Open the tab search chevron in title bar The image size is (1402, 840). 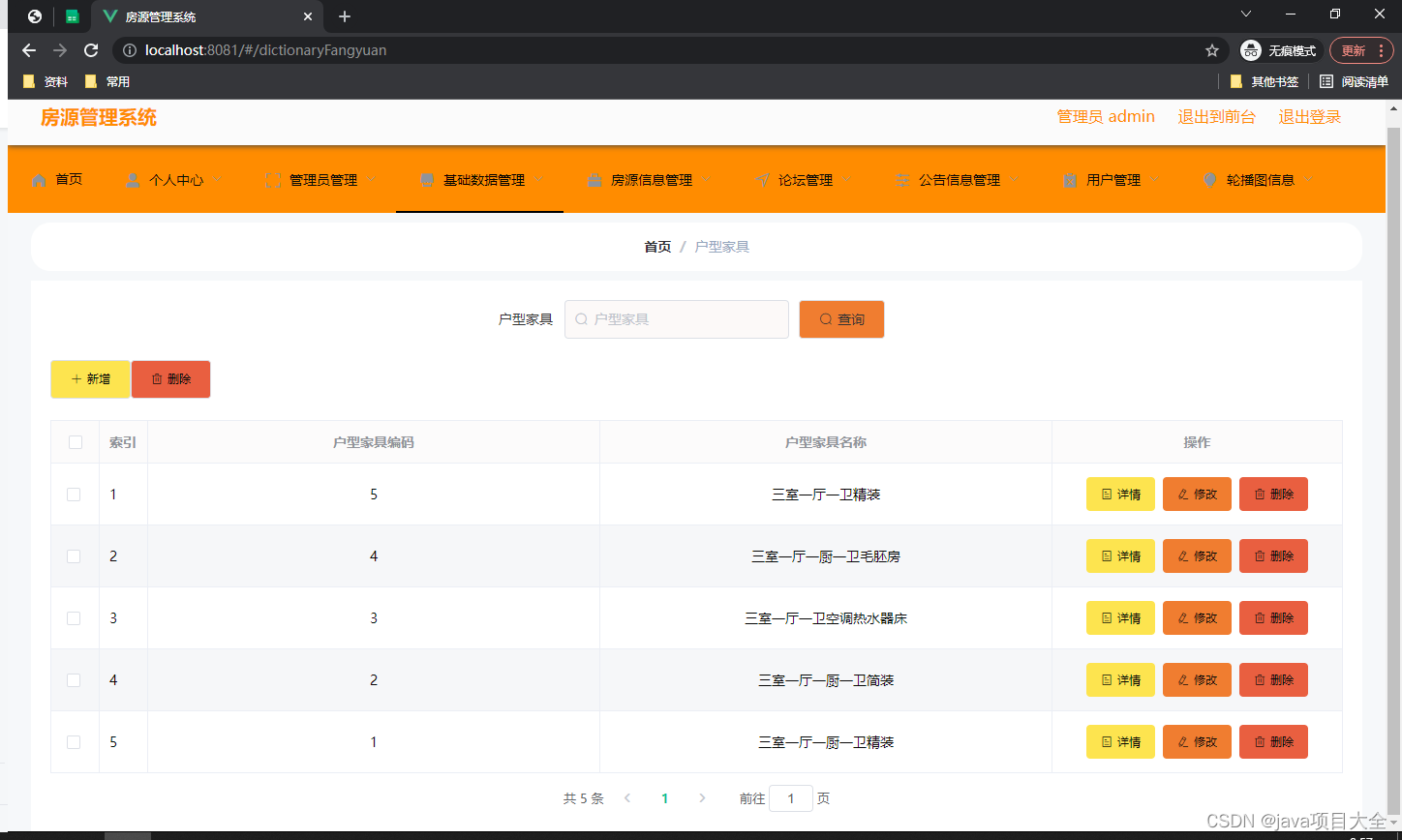pos(1246,14)
